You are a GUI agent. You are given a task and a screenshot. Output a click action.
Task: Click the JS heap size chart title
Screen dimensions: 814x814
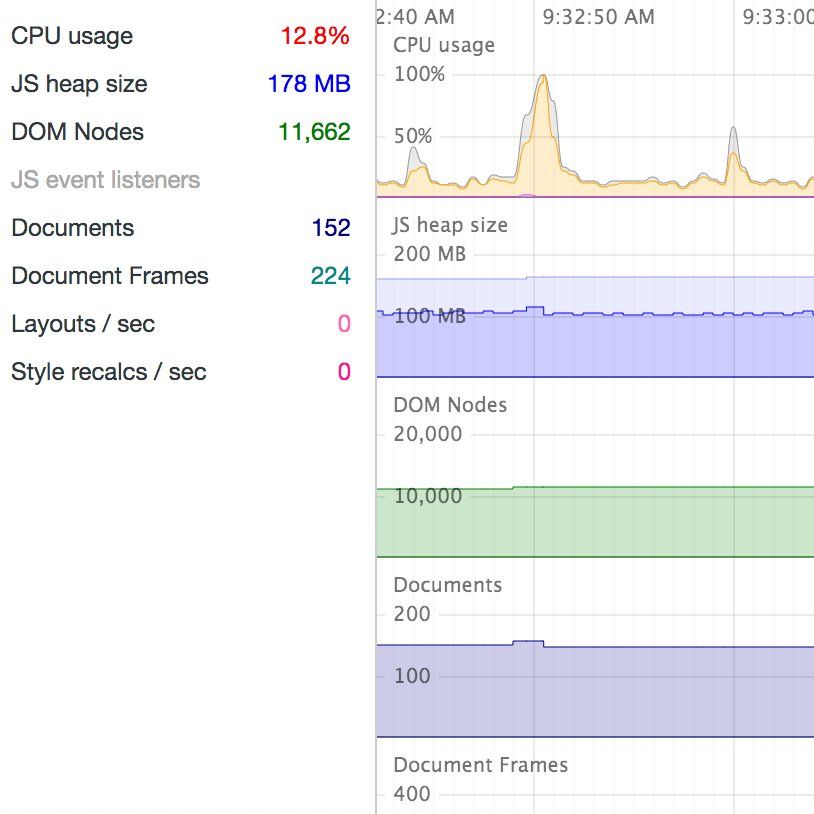coord(450,225)
